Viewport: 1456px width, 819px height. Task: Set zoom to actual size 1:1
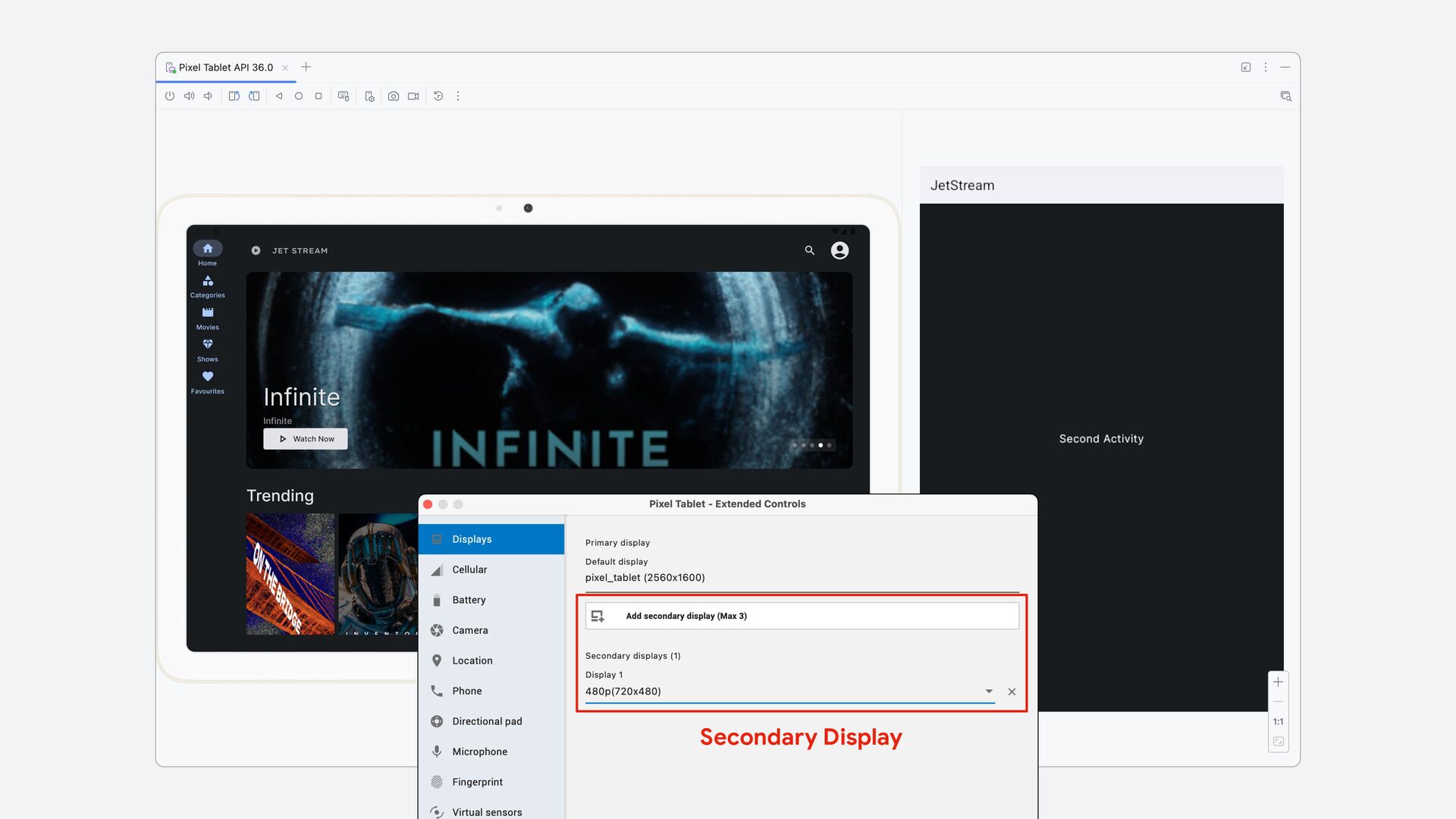tap(1278, 722)
